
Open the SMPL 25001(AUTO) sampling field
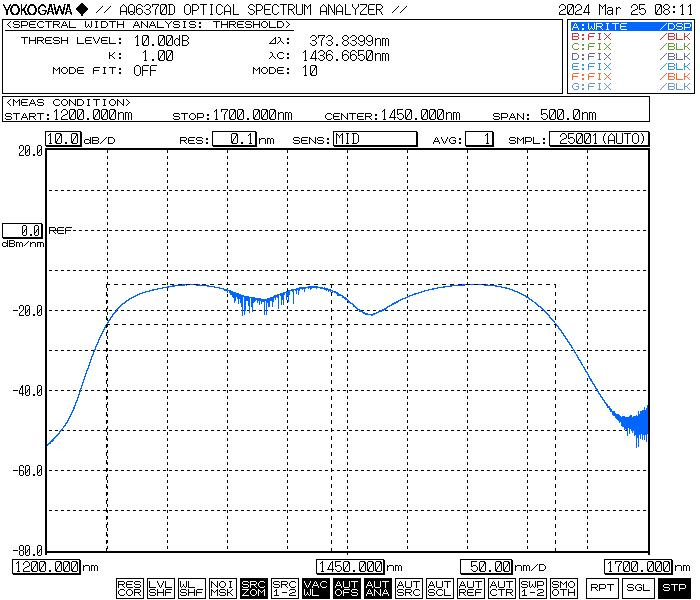(x=598, y=139)
